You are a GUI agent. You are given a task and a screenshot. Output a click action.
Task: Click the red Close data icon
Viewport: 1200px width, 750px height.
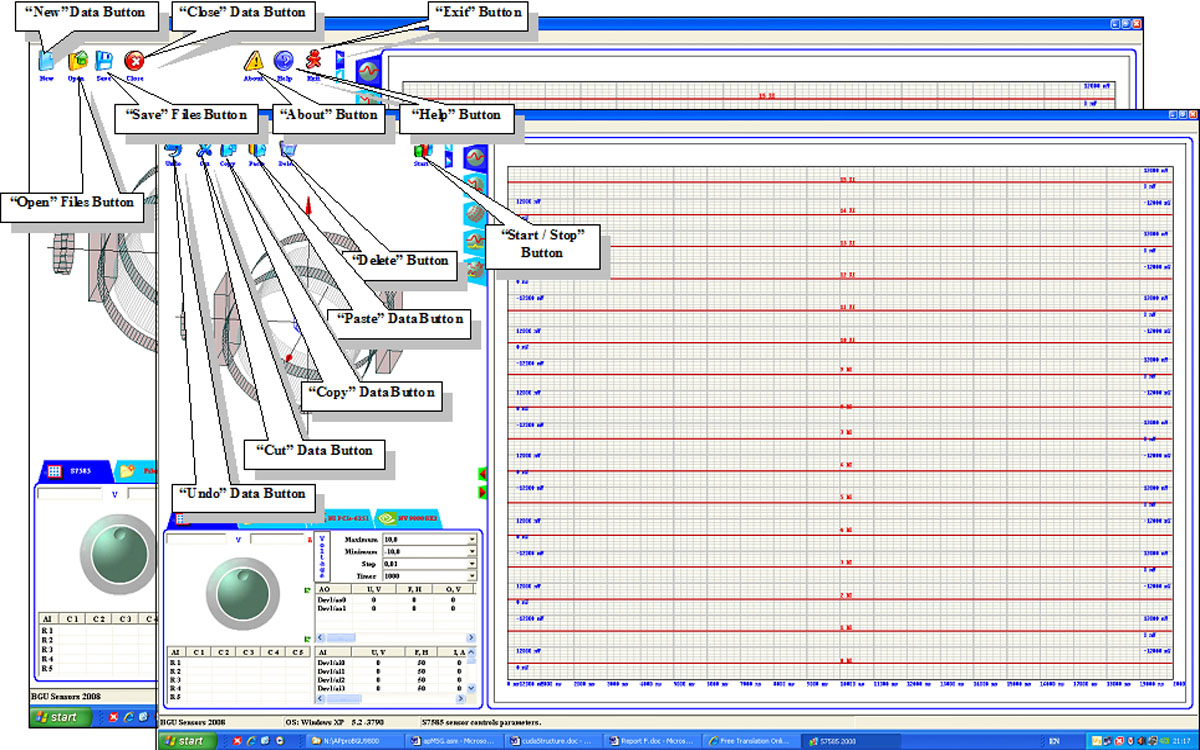134,61
